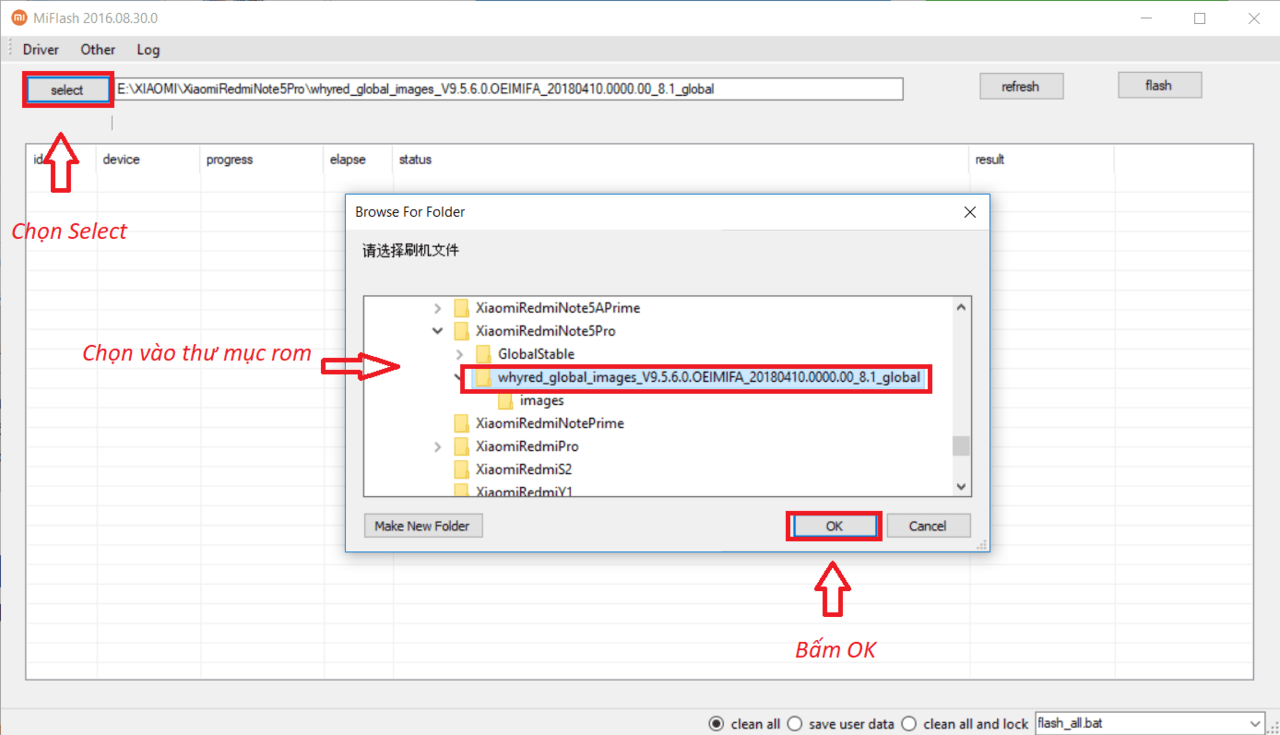Click the images folder icon
The height and width of the screenshot is (735, 1280).
[505, 401]
